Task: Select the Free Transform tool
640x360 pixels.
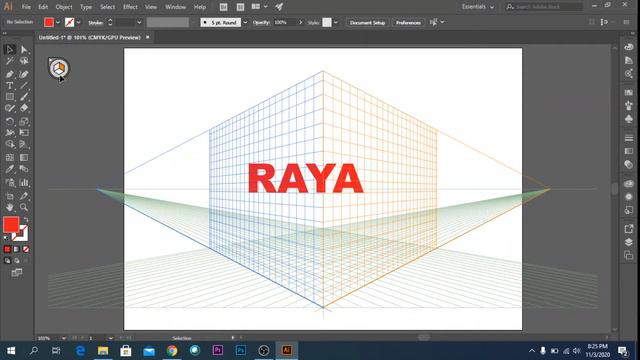Action: 24,133
